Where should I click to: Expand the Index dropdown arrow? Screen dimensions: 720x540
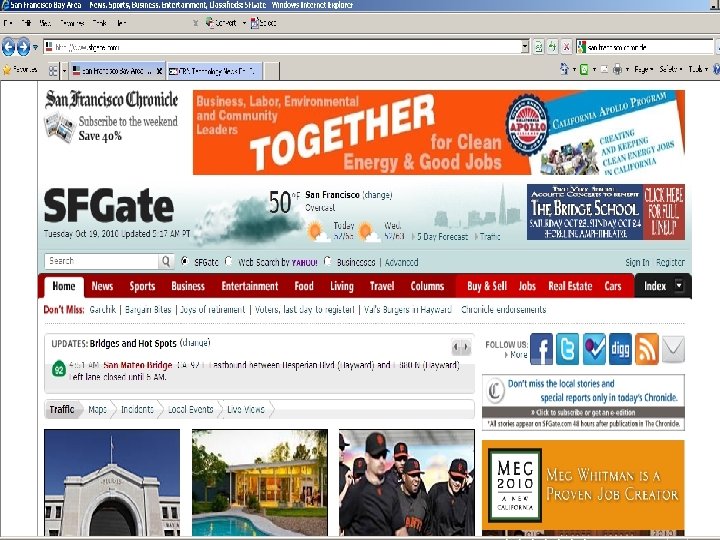pos(679,286)
